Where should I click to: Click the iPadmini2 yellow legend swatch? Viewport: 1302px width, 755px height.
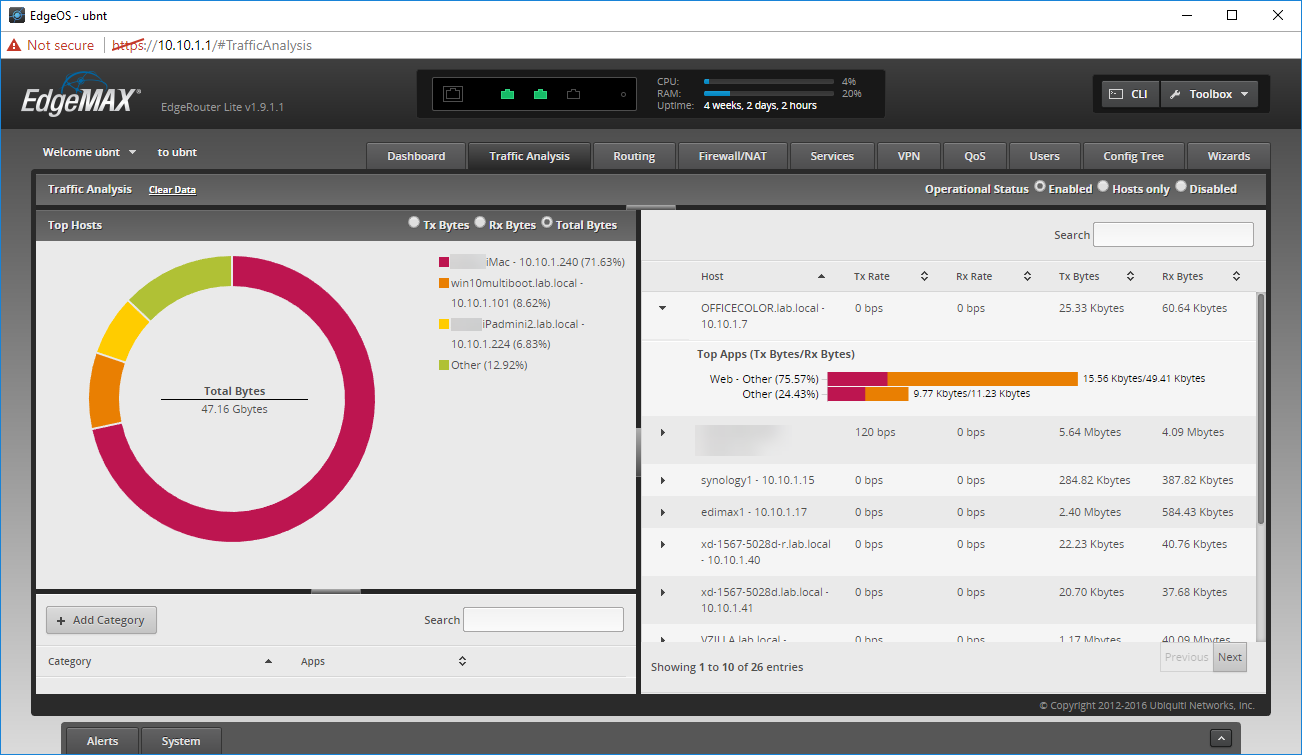tap(444, 324)
